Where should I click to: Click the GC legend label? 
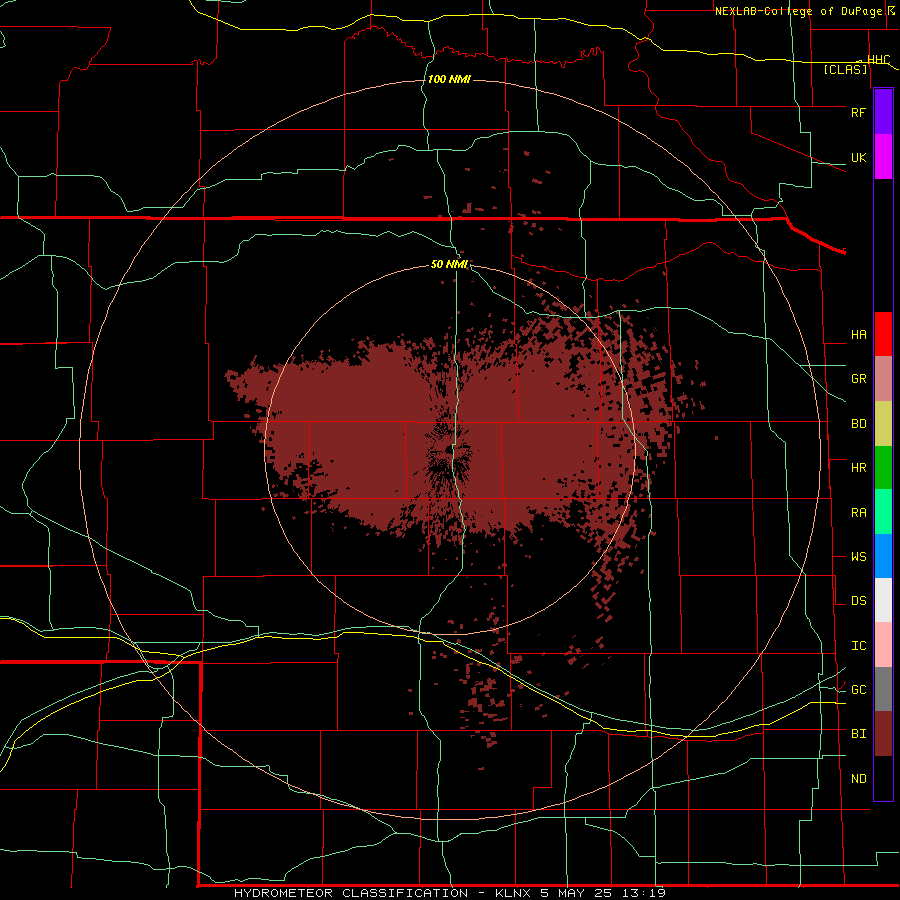tap(858, 689)
